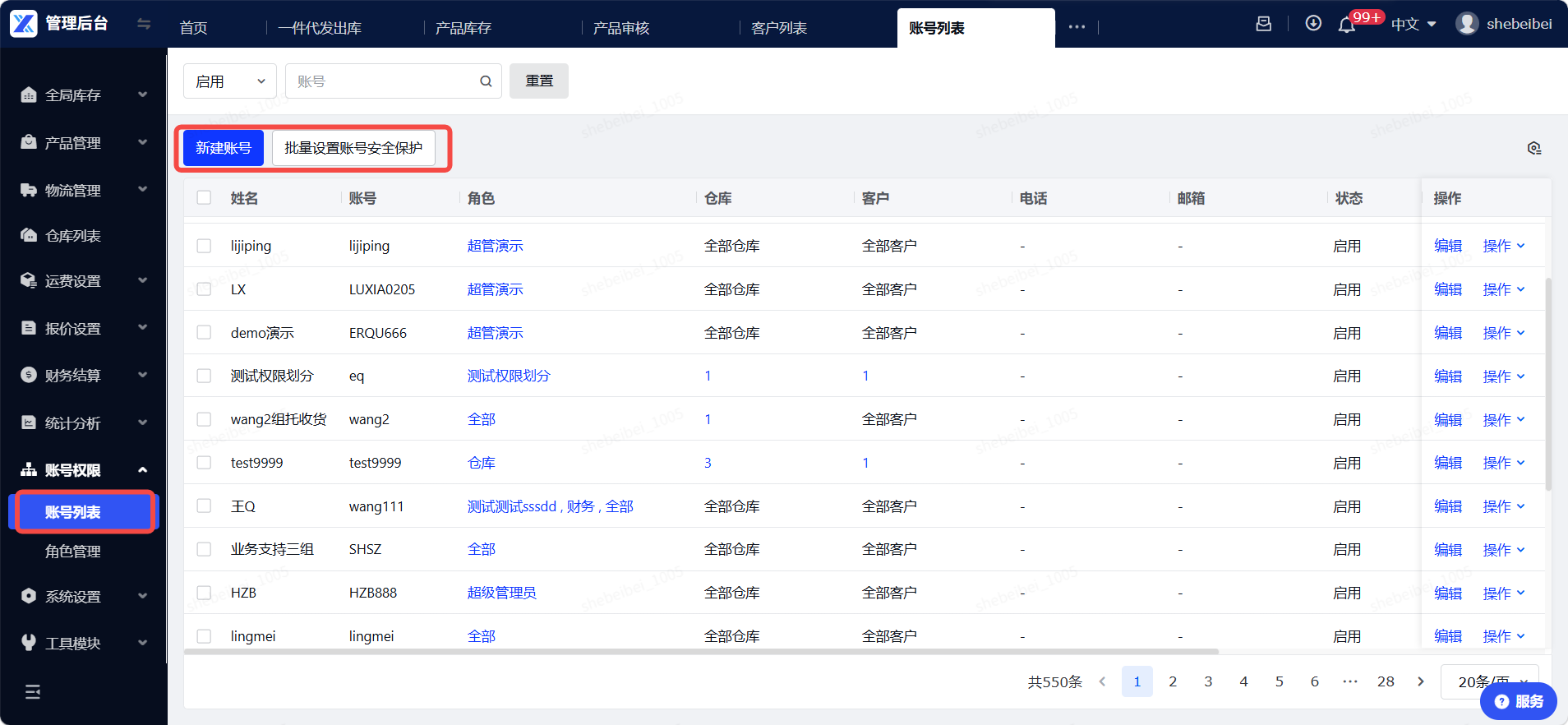This screenshot has width=1568, height=725.
Task: Collapse the 账号权限 sidebar menu
Action: coord(143,470)
